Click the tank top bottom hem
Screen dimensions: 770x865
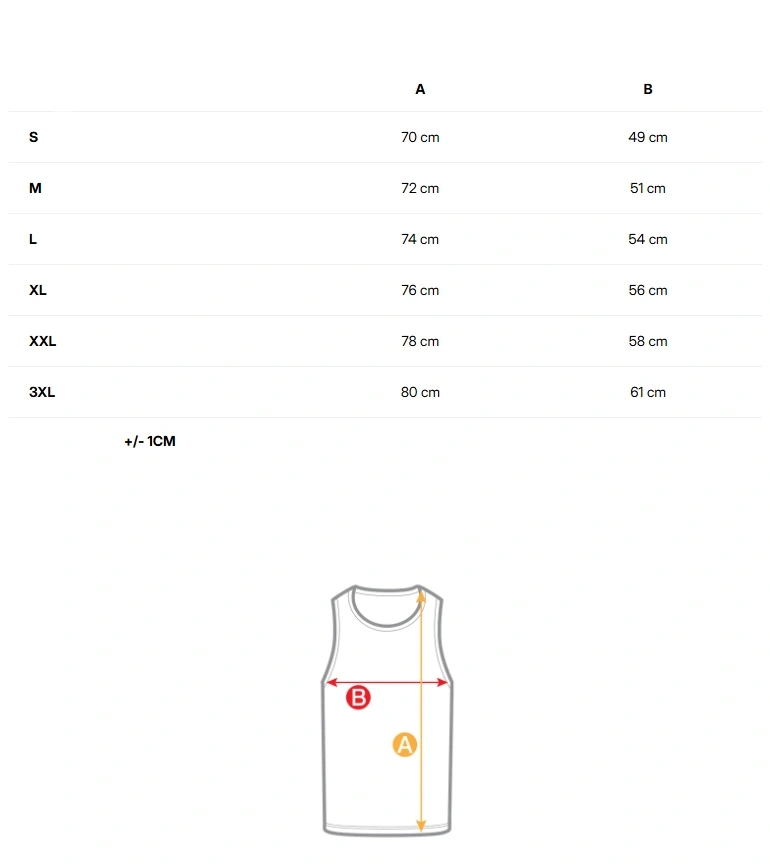[387, 830]
